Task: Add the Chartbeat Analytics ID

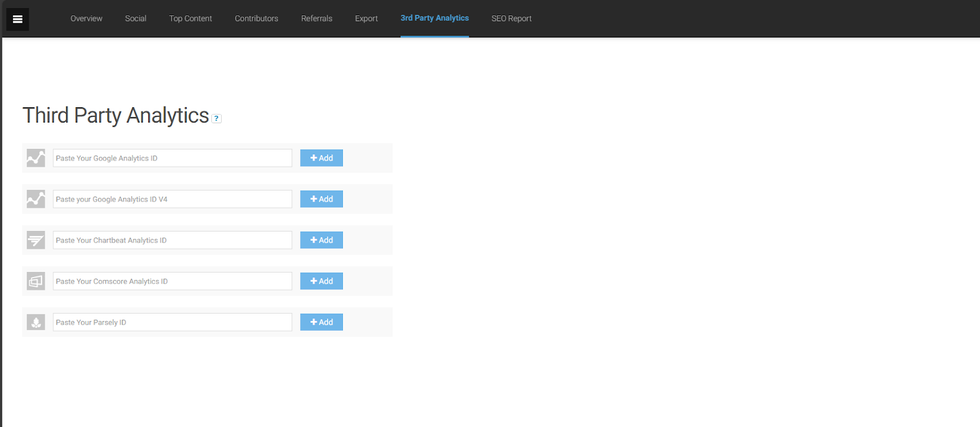Action: coord(321,240)
